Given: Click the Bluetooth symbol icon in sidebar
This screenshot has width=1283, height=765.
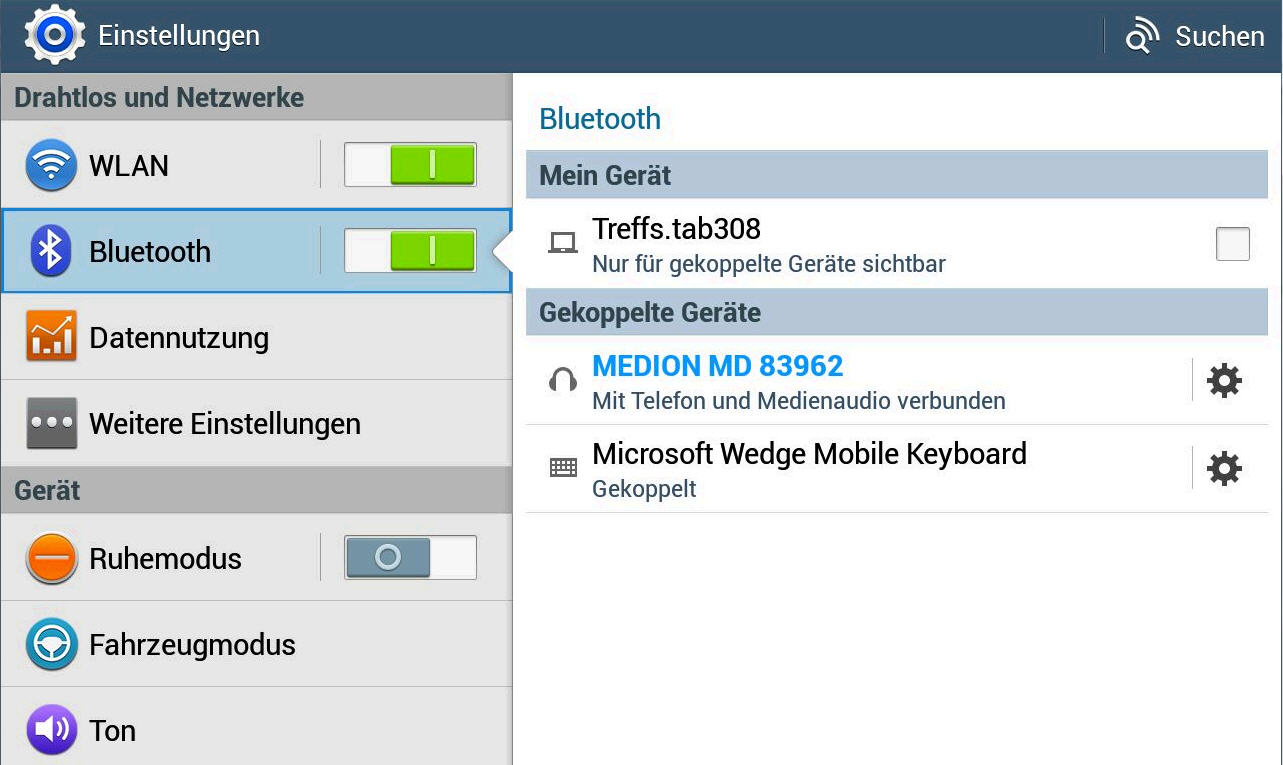Looking at the screenshot, I should [x=51, y=251].
